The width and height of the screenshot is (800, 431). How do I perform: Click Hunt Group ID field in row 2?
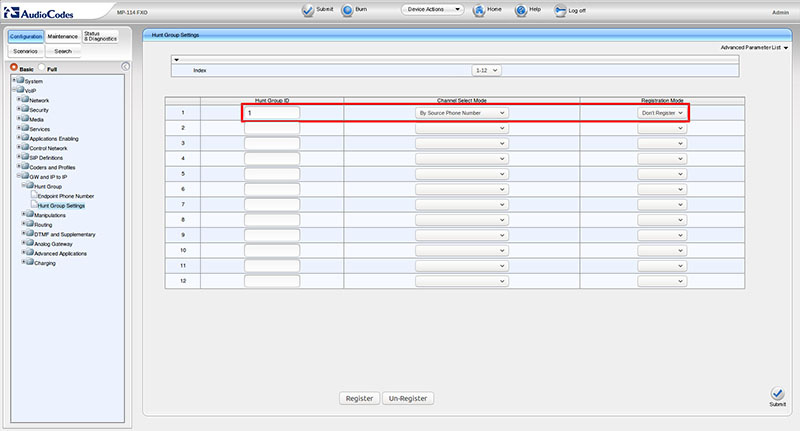pos(272,128)
